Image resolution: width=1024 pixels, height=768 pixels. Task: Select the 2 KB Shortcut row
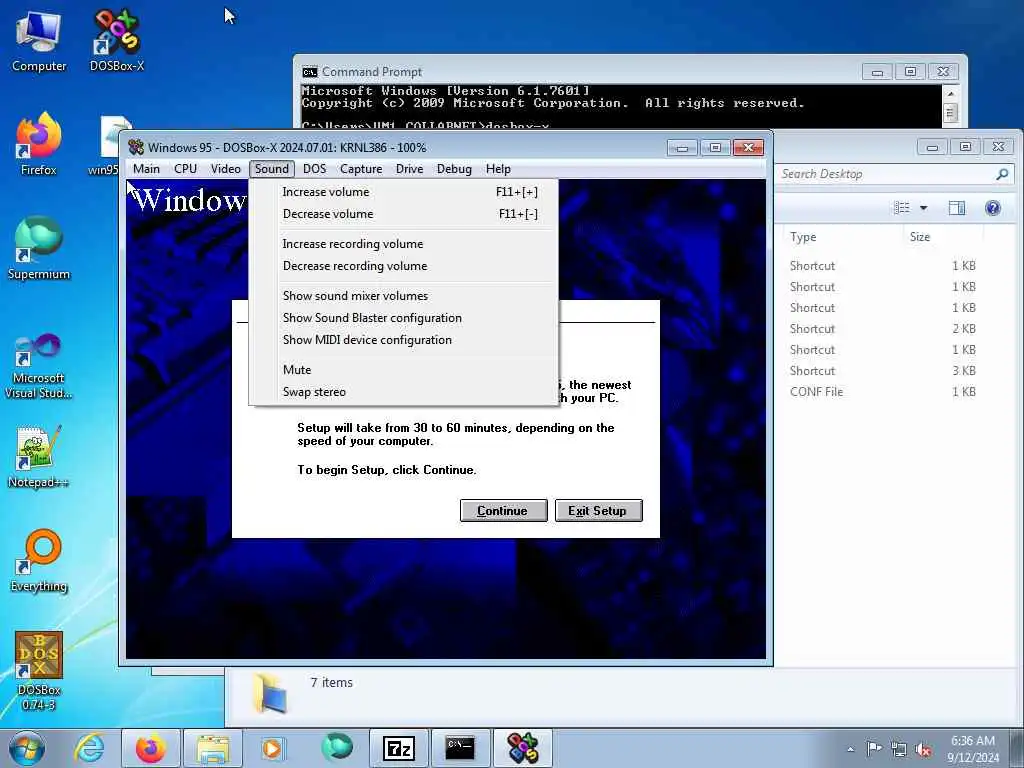pyautogui.click(x=883, y=329)
